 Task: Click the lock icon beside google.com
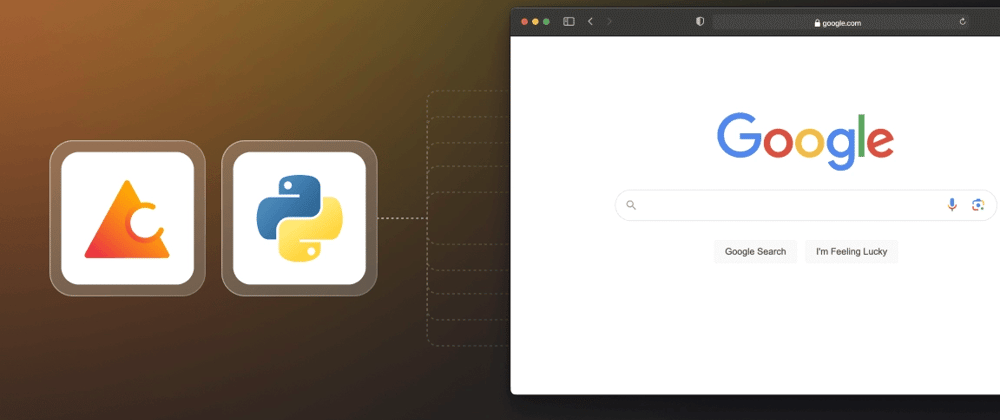[x=817, y=23]
